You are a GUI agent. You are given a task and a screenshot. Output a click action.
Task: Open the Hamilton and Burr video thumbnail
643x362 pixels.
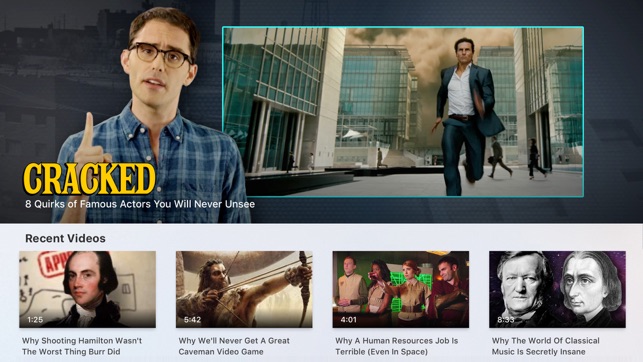87,289
